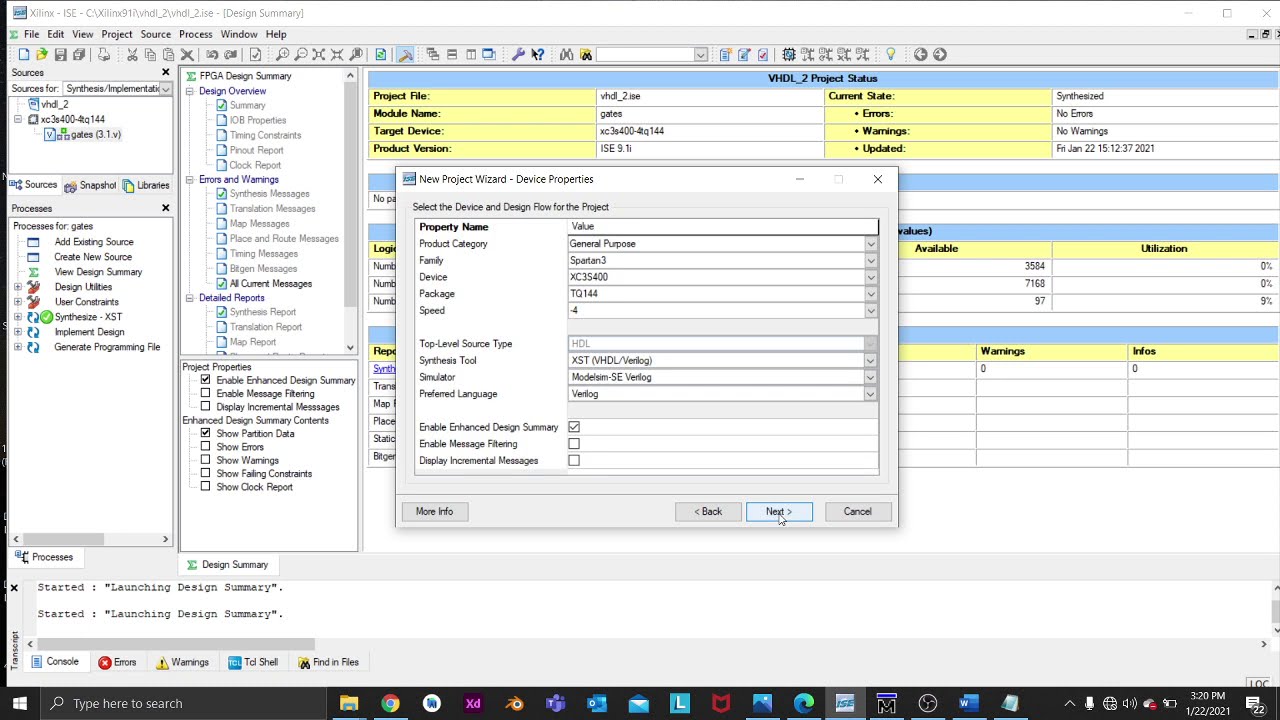Expand the Implement Design process node
1280x720 pixels.
[17, 332]
